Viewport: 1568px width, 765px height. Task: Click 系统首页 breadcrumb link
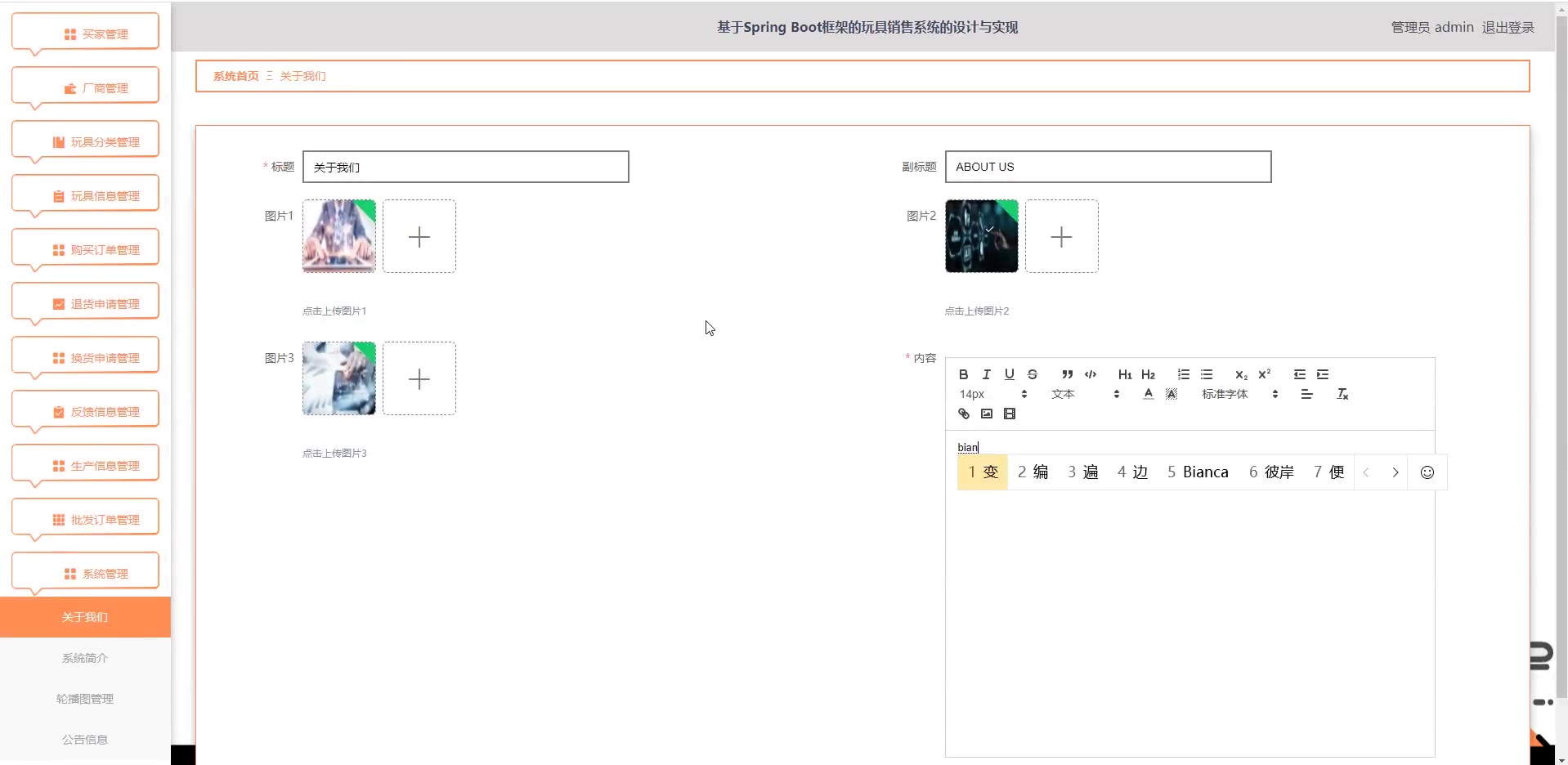point(235,76)
